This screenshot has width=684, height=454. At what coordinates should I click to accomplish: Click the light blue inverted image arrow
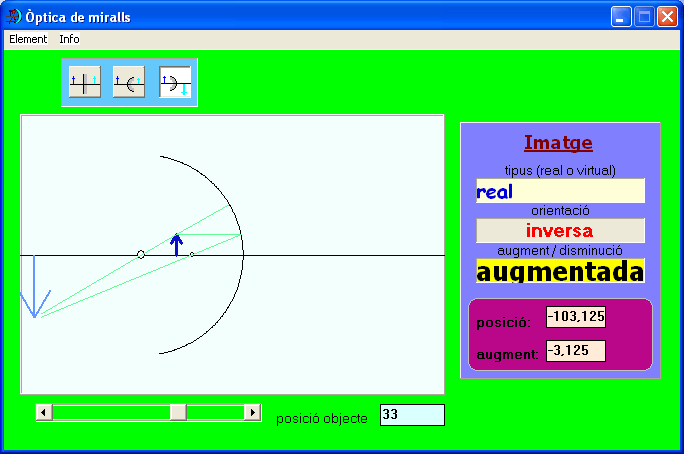(x=34, y=288)
